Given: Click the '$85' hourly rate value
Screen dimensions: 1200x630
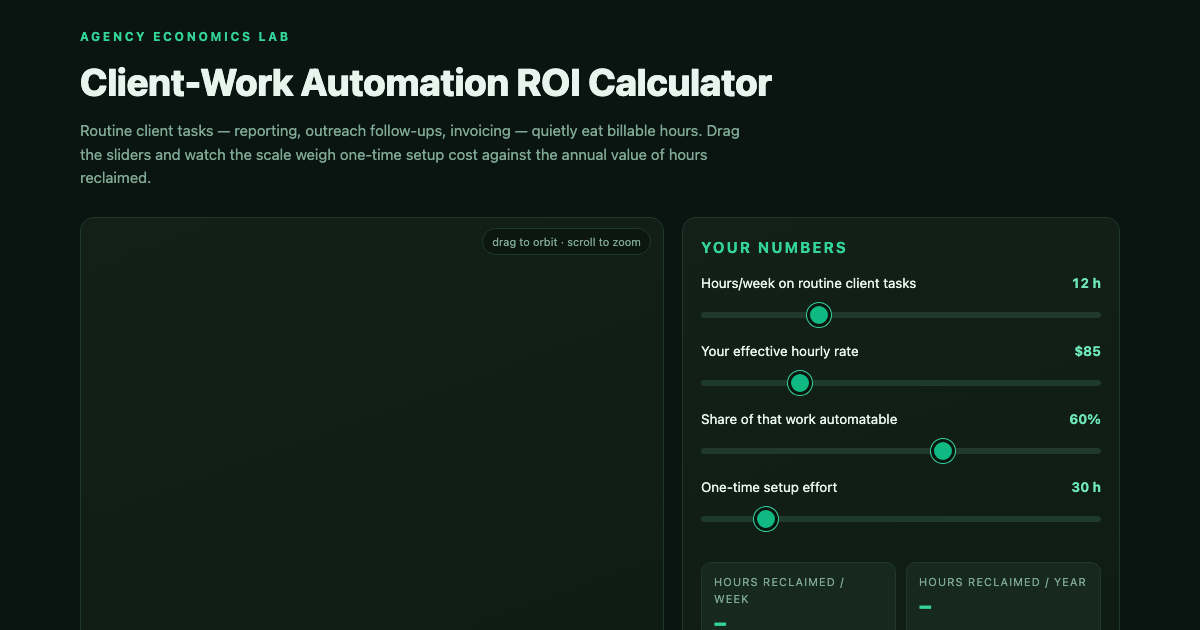Looking at the screenshot, I should (x=1087, y=351).
